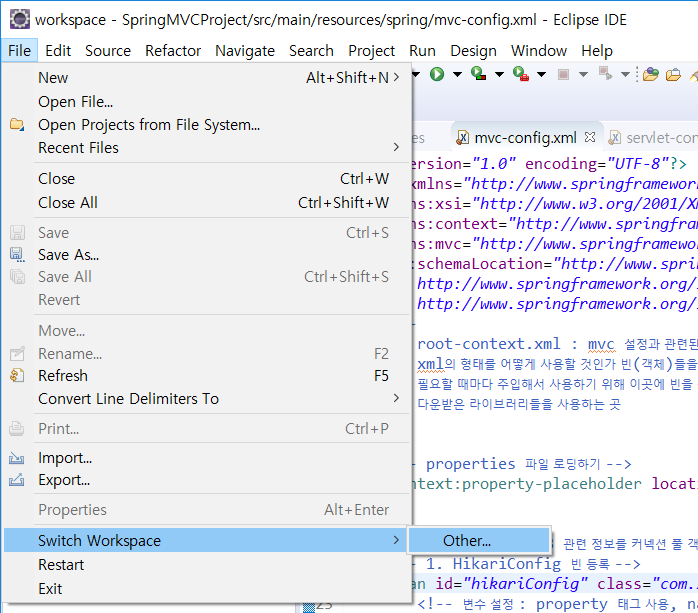The height and width of the screenshot is (613, 698).
Task: Open the Design menu
Action: tap(473, 51)
